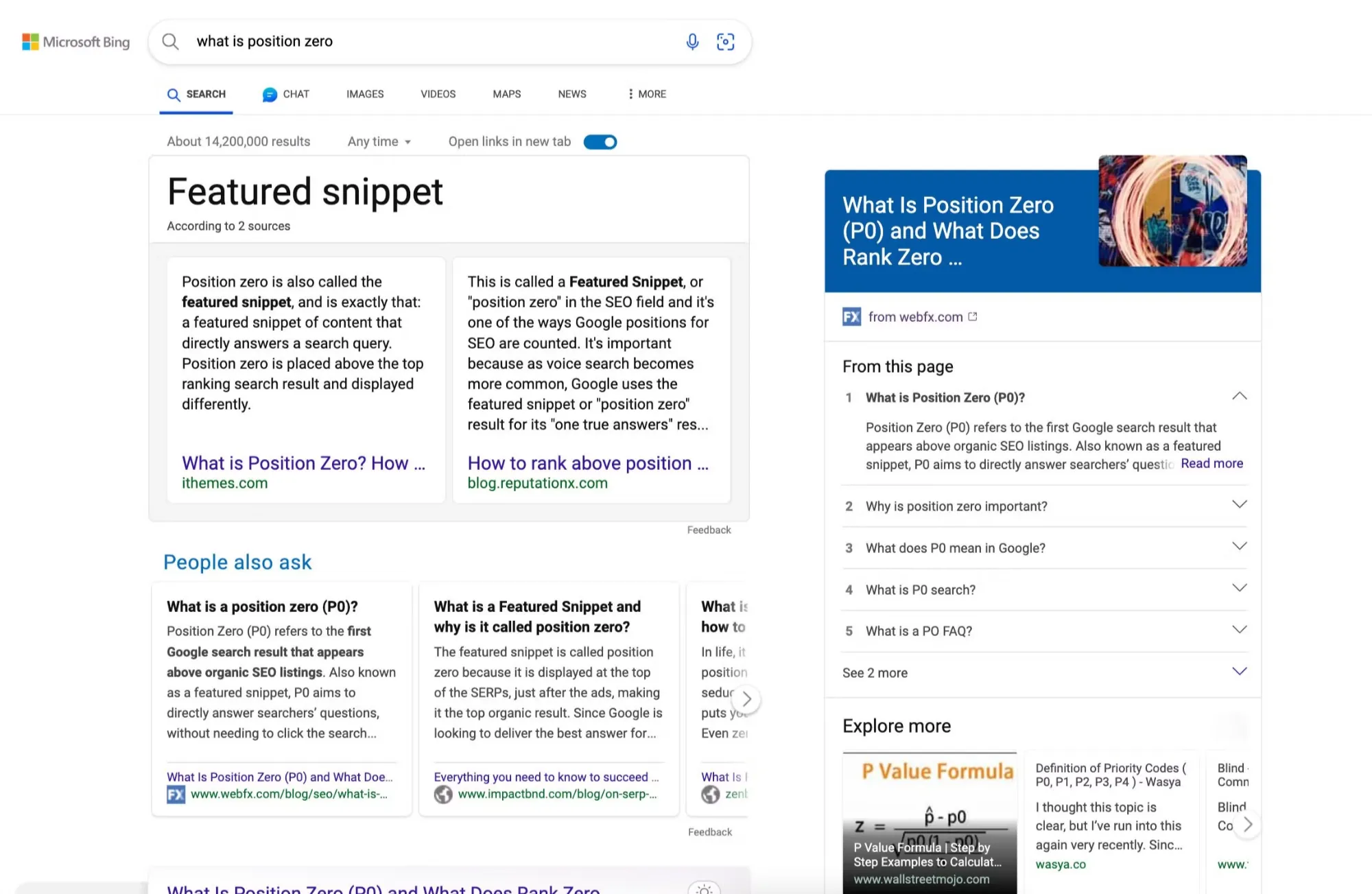Open the Any time filter dropdown
Viewport: 1372px width, 894px height.
click(x=379, y=142)
